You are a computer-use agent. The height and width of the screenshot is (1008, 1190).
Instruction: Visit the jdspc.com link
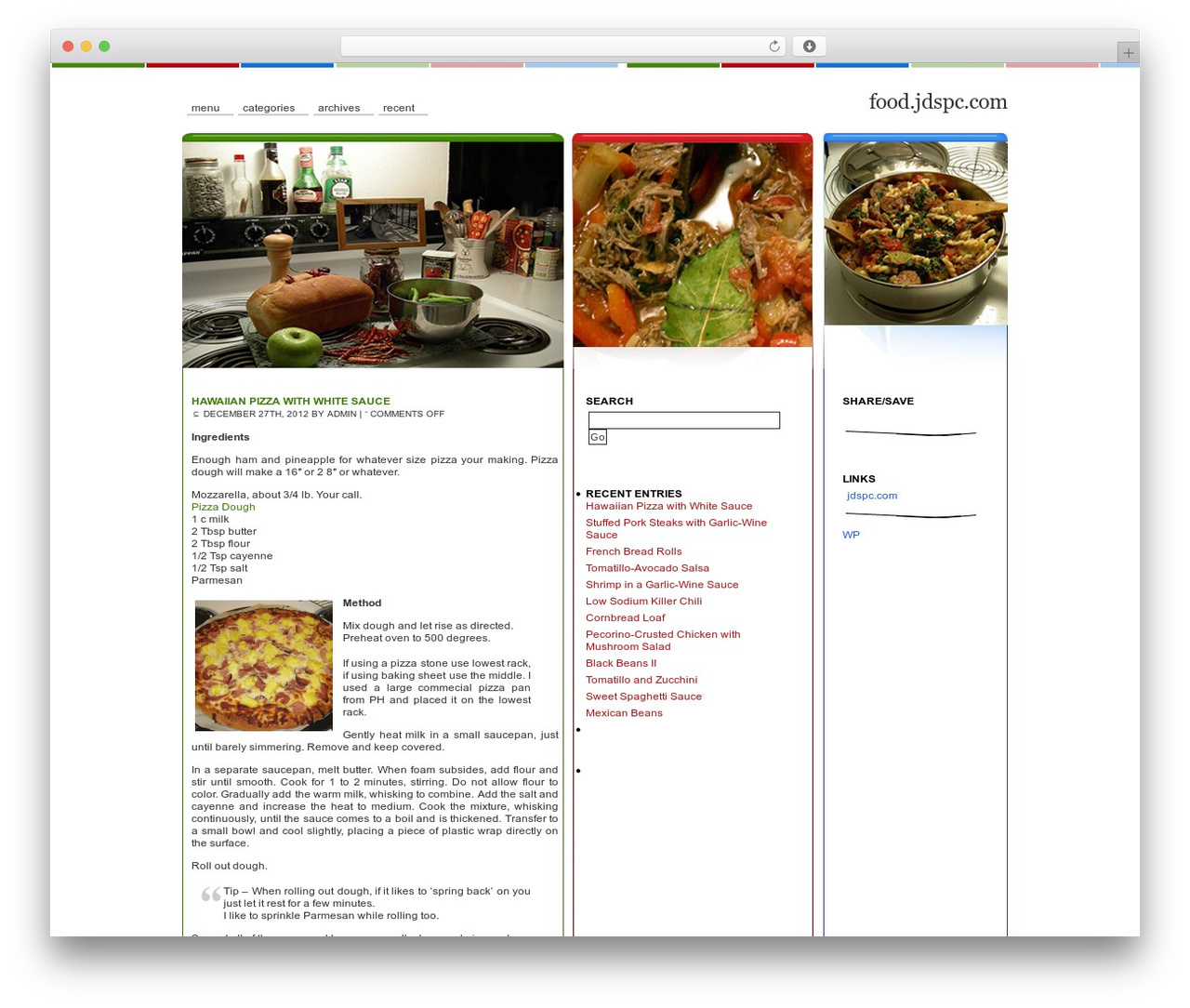pos(872,496)
